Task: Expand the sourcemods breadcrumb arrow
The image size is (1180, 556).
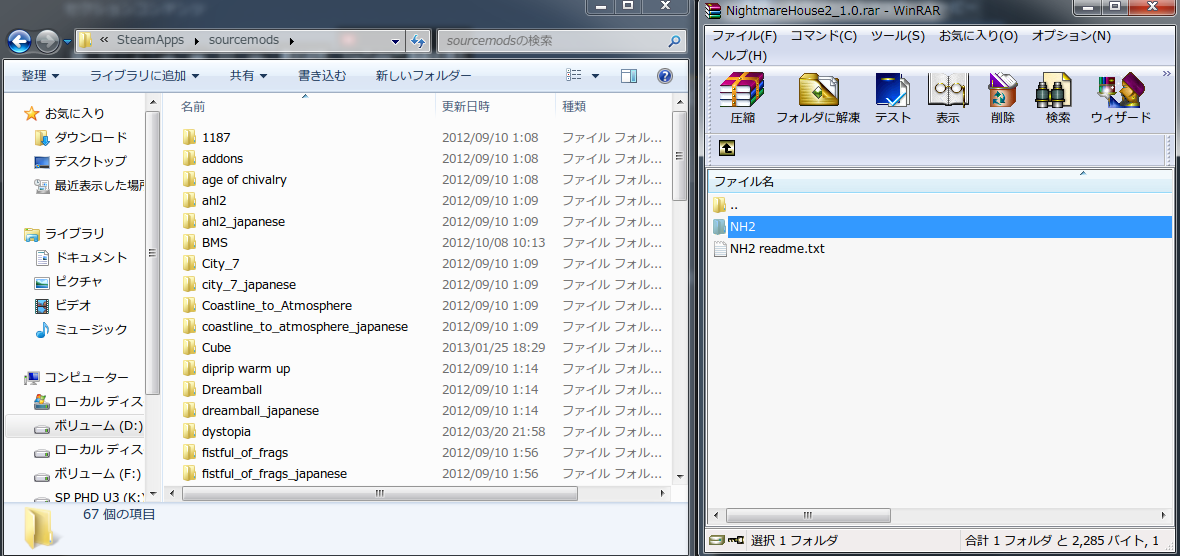Action: pyautogui.click(x=291, y=41)
